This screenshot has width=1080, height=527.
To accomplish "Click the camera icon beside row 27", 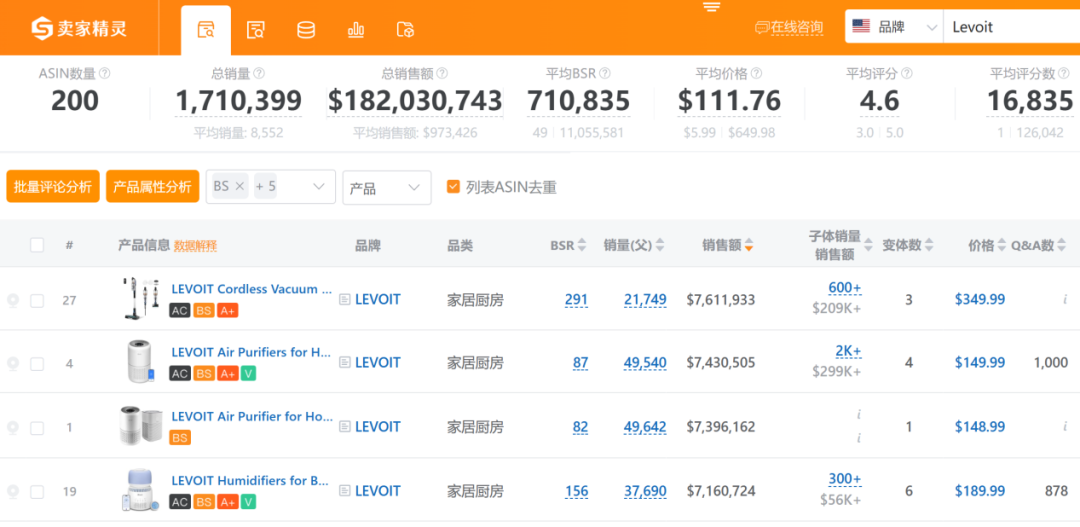I will click(x=12, y=300).
